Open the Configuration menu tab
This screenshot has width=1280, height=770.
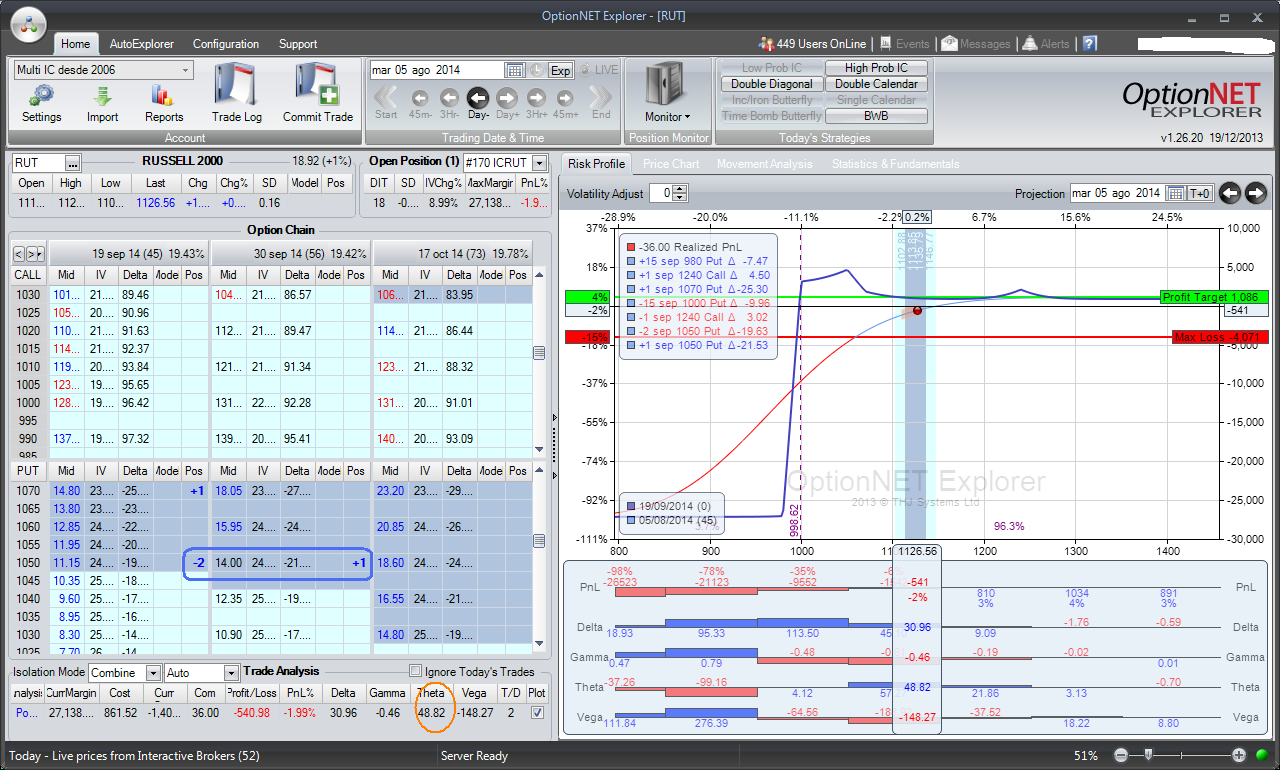point(225,44)
